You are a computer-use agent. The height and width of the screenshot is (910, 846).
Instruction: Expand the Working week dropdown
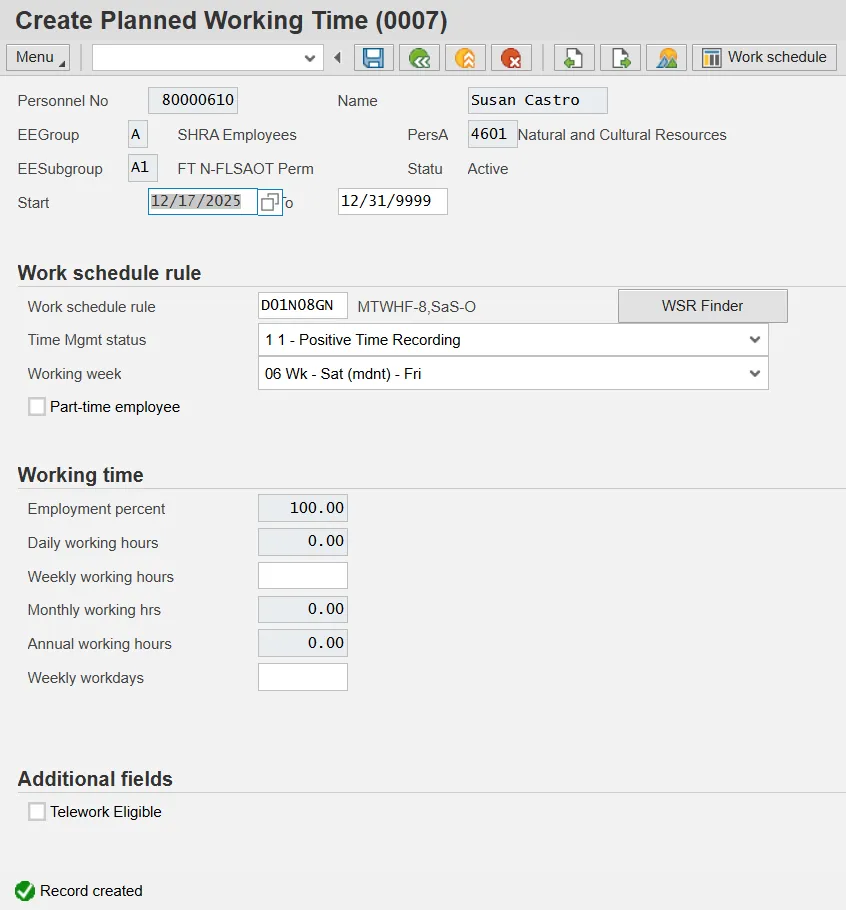tap(754, 373)
